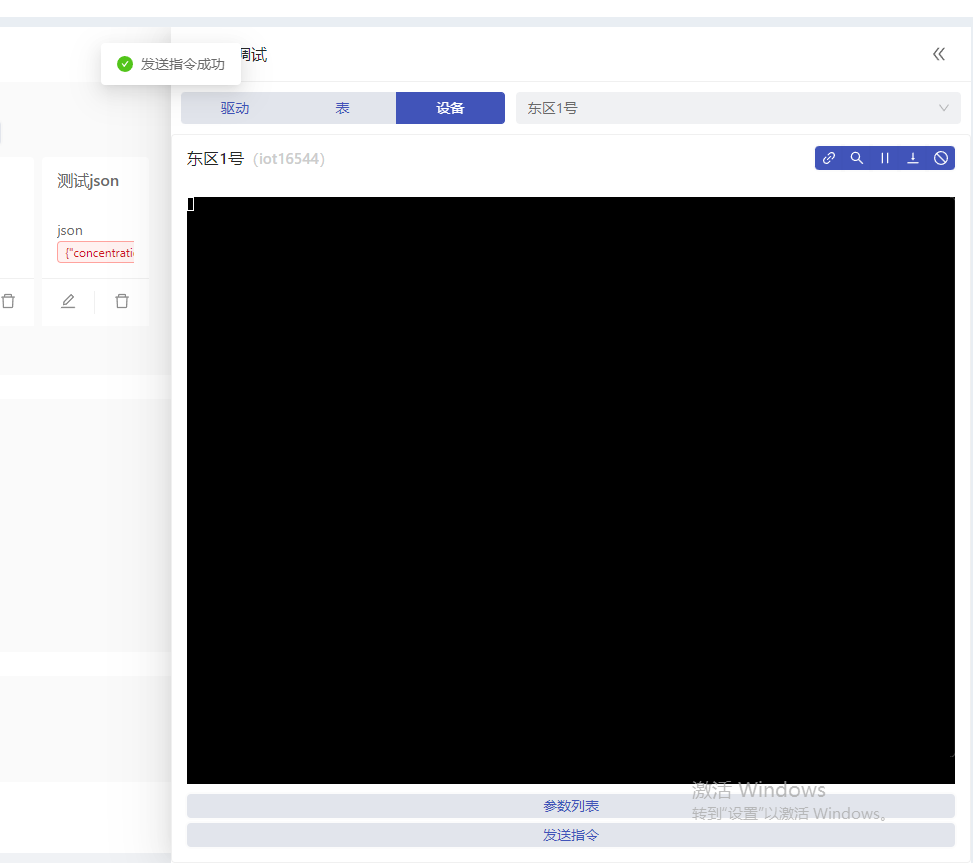Click inside the black terminal output area
Image resolution: width=973 pixels, height=863 pixels.
tap(571, 490)
